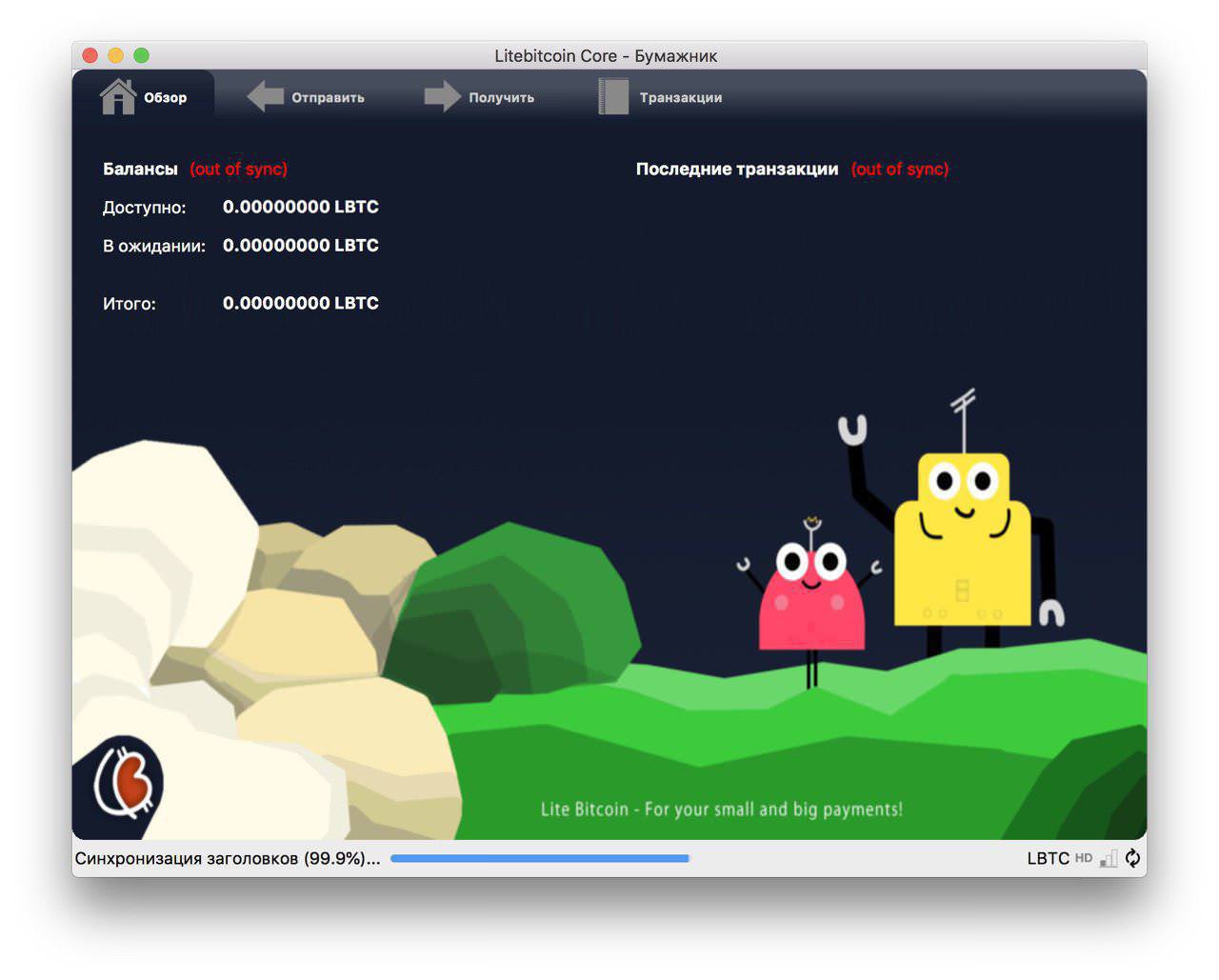
Task: Click the sync spinner icon in status bar
Action: (x=1132, y=858)
